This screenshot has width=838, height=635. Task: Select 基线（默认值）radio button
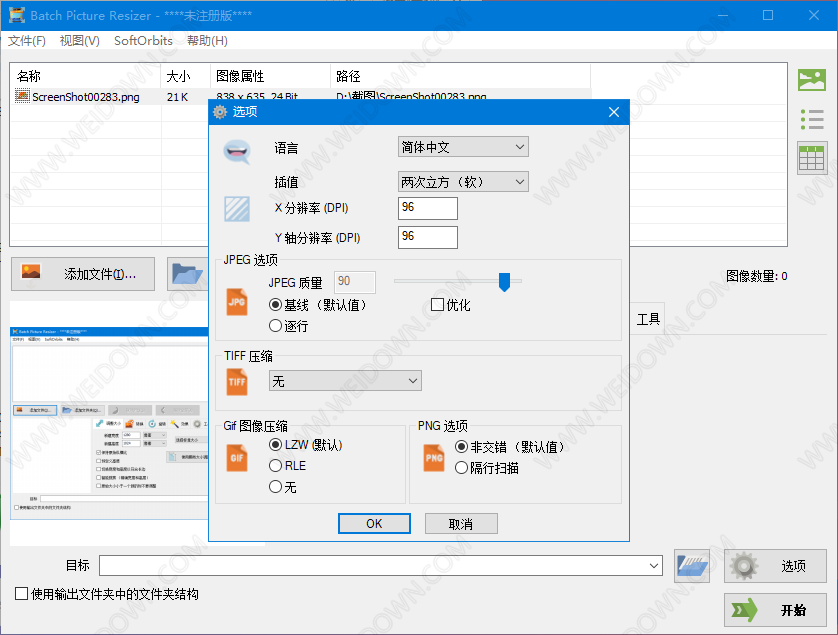275,305
